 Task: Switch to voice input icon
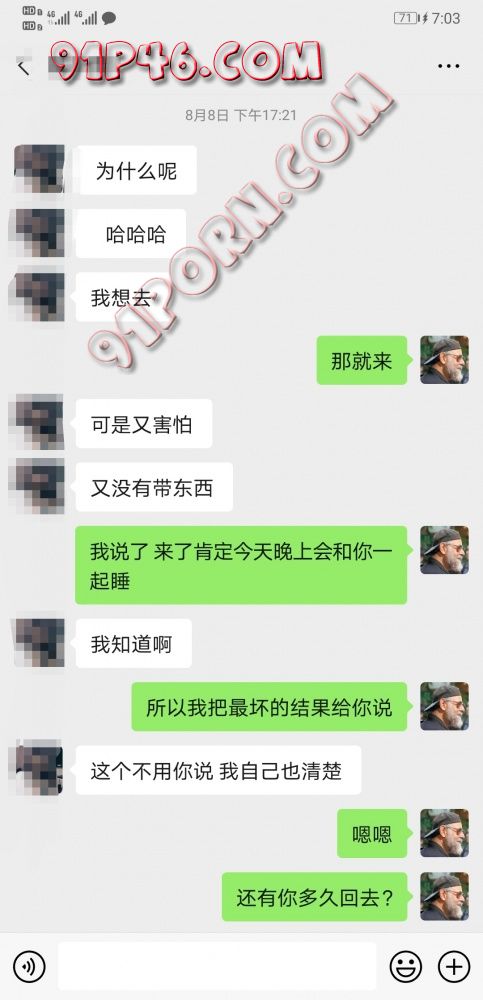29,966
